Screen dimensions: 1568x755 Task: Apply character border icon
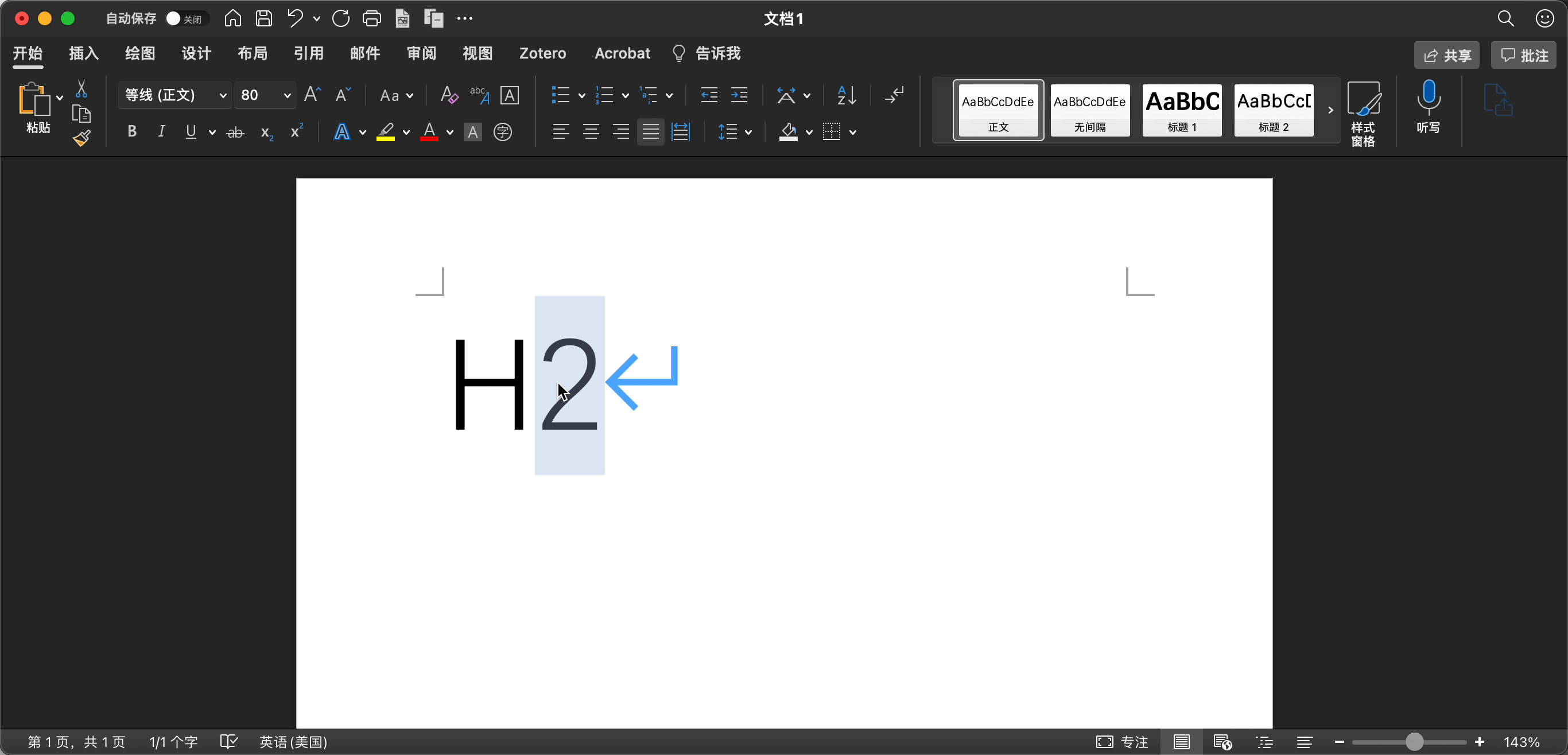point(510,95)
